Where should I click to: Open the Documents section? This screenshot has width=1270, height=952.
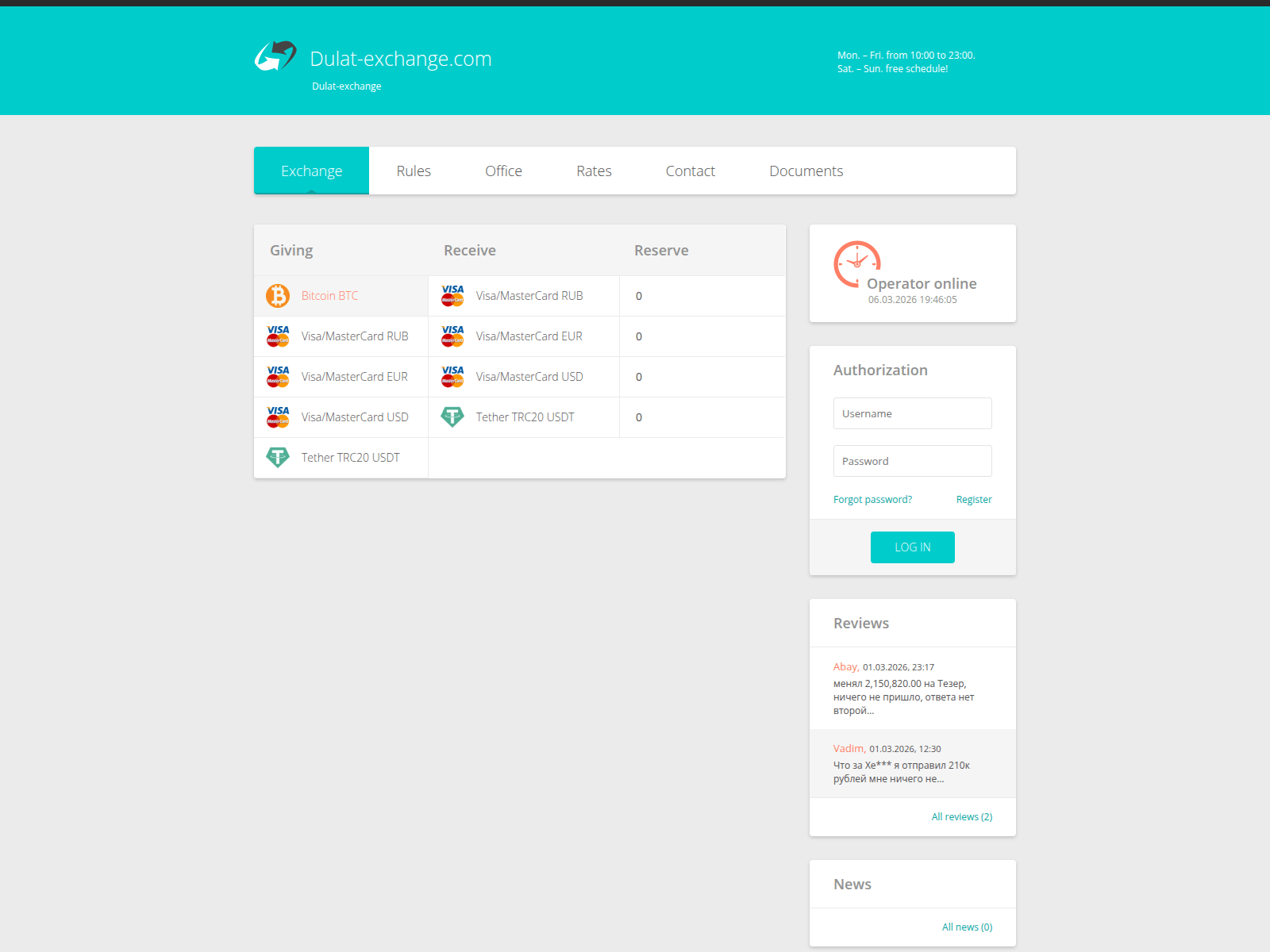pyautogui.click(x=806, y=171)
